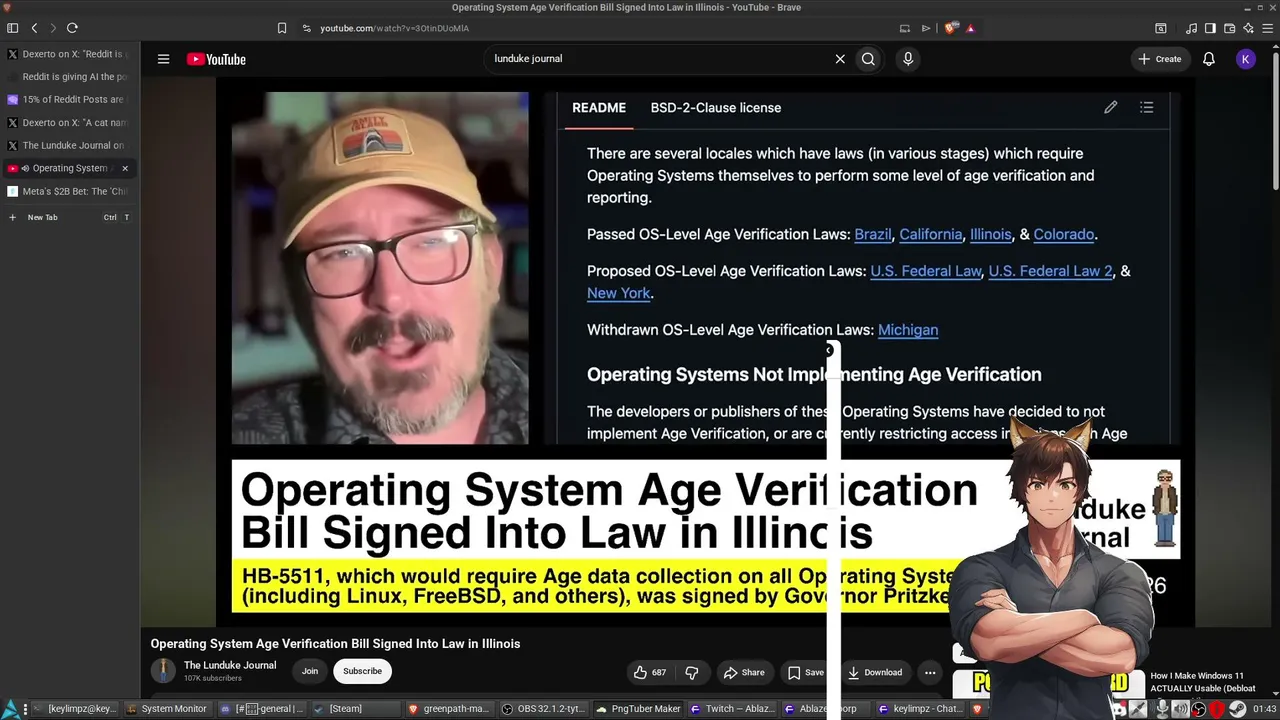Image resolution: width=1280 pixels, height=720 pixels.
Task: Open the account avatar menu
Action: [x=1245, y=59]
